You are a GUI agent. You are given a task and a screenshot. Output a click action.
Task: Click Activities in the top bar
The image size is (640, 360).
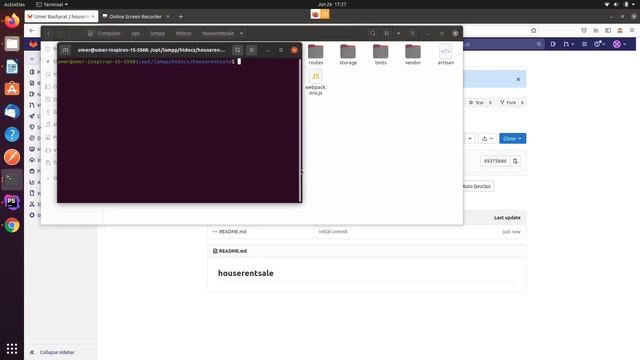click(x=14, y=4)
